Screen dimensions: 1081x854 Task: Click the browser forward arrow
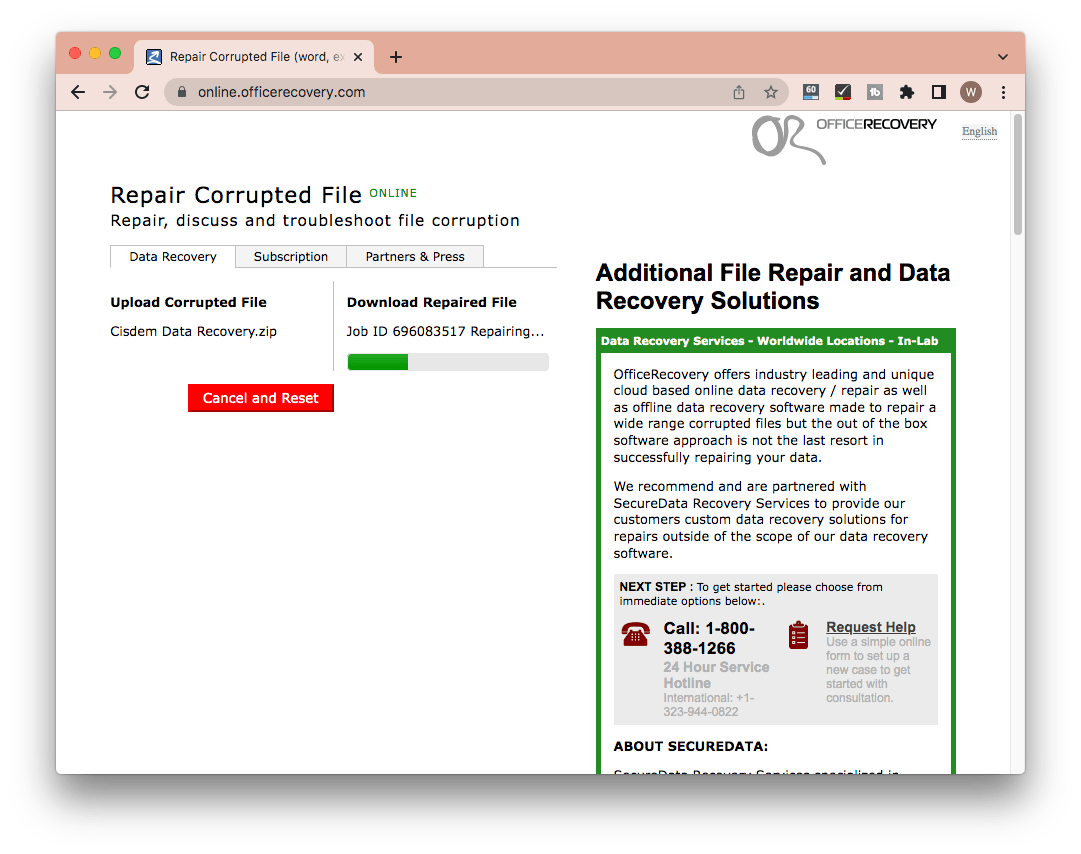(110, 92)
